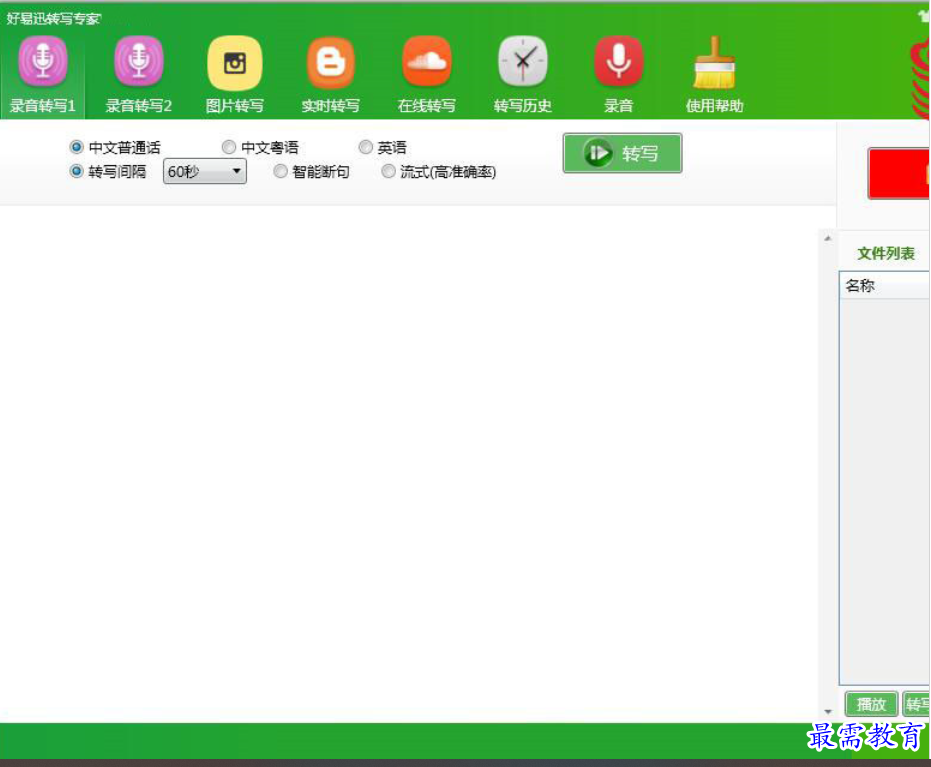Open the 录音转写1 tool
This screenshot has height=767, width=931.
tap(42, 70)
